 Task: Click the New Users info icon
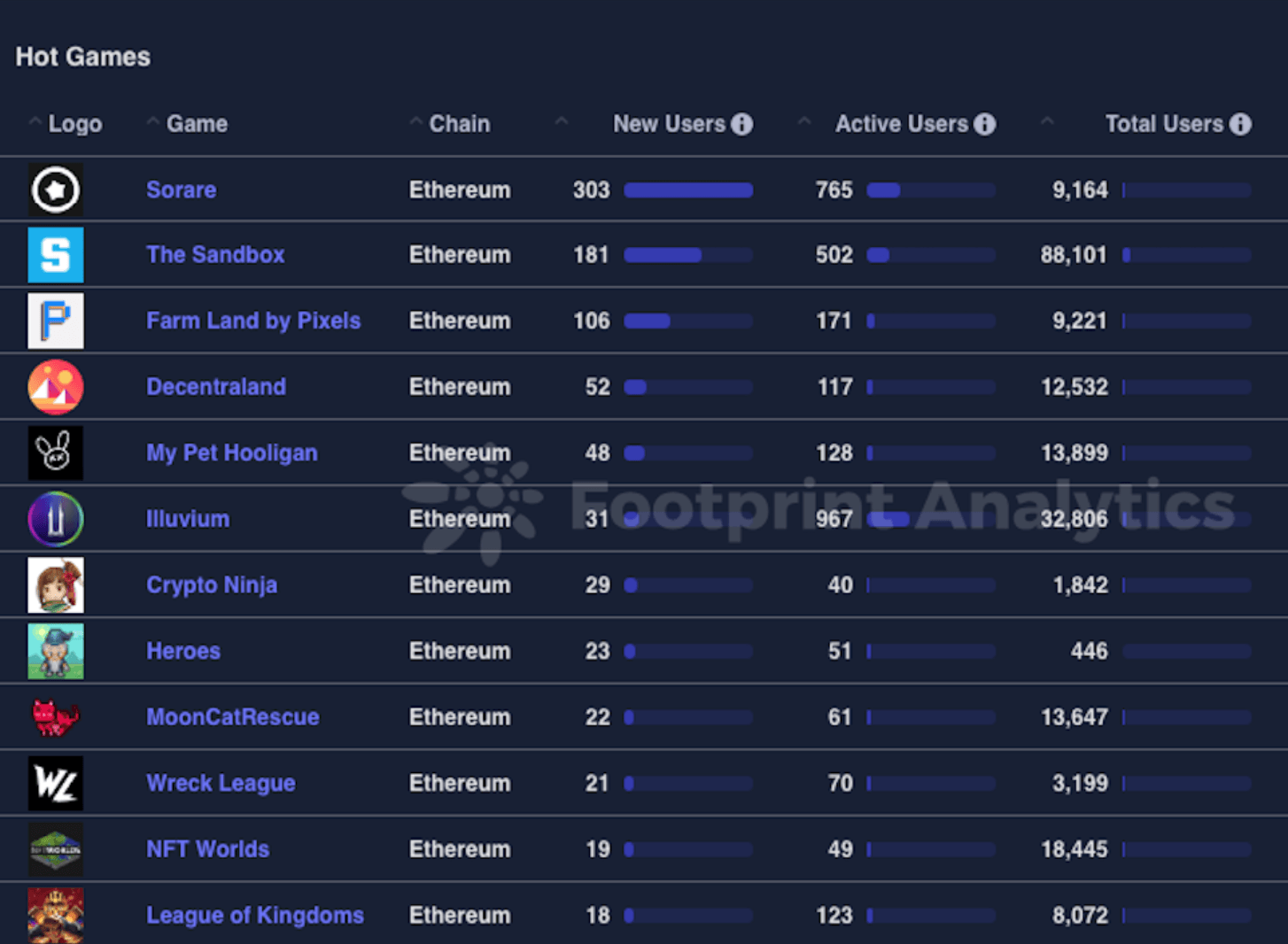tap(742, 124)
